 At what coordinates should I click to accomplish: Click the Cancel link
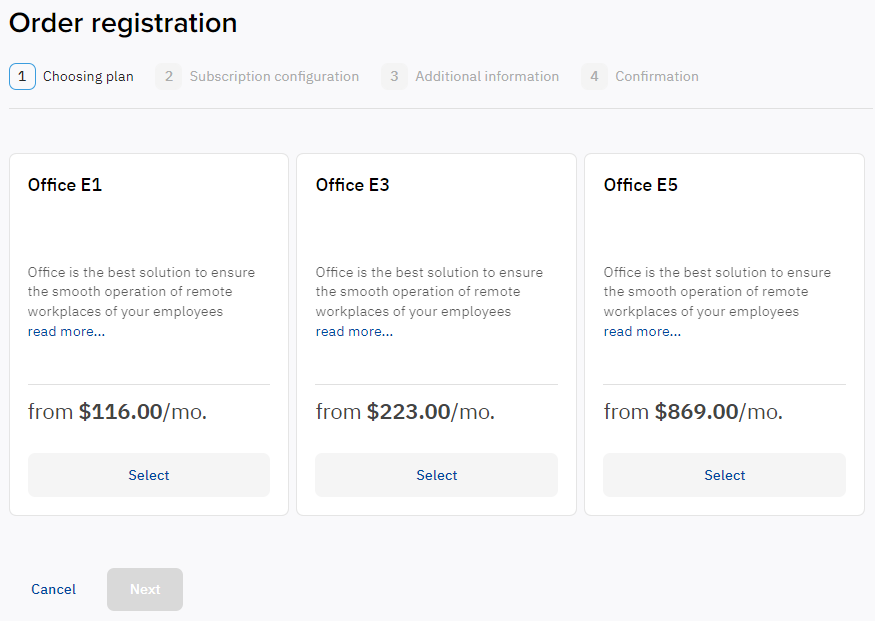click(53, 589)
